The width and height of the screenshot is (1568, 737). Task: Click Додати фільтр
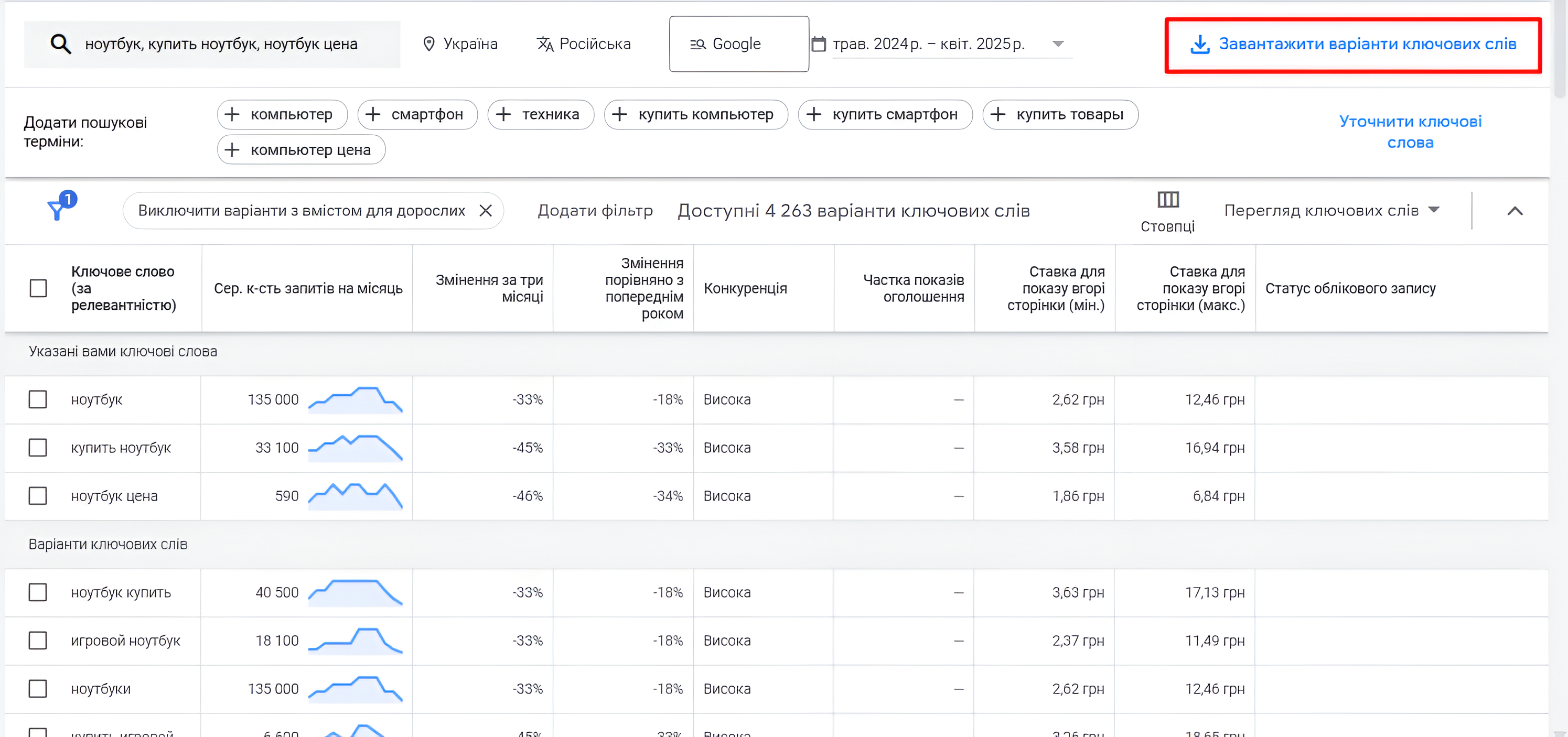click(x=595, y=211)
